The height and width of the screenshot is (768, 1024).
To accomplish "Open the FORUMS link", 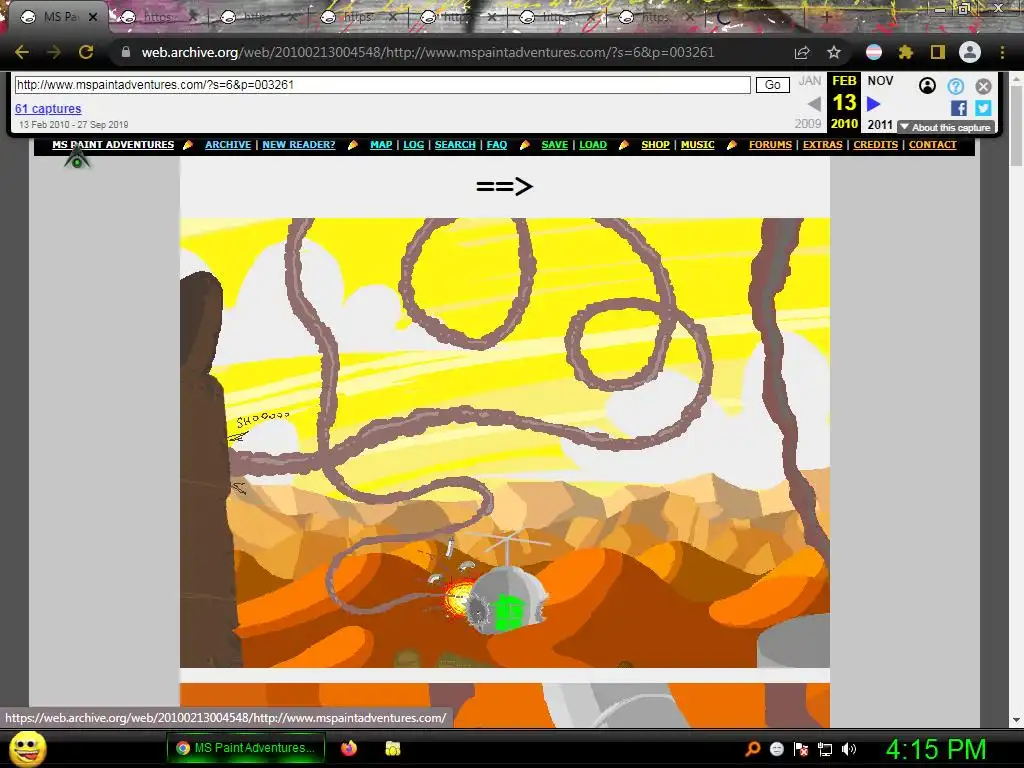I will [770, 145].
